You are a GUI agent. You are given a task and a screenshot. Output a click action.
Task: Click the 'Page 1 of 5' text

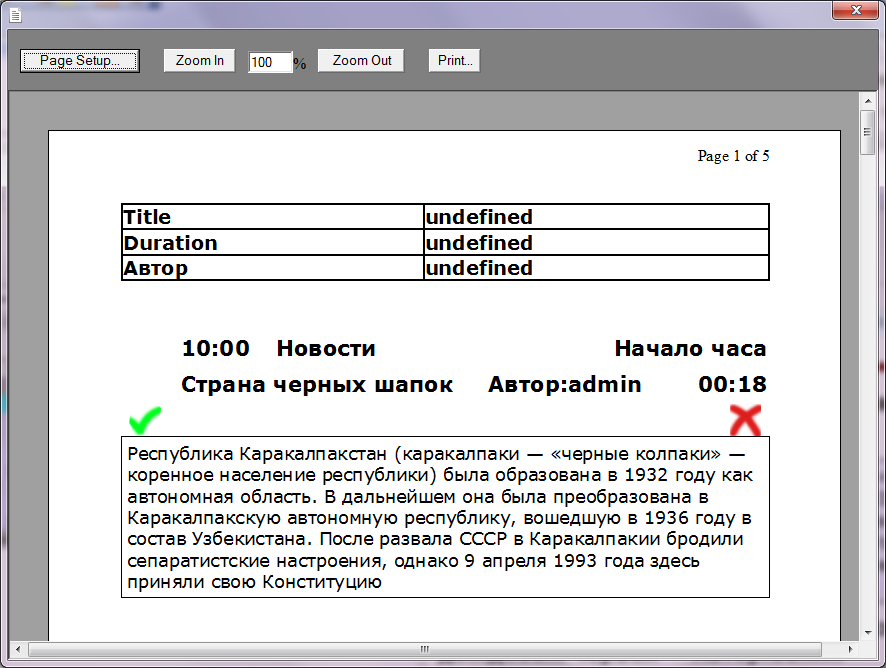coord(733,156)
